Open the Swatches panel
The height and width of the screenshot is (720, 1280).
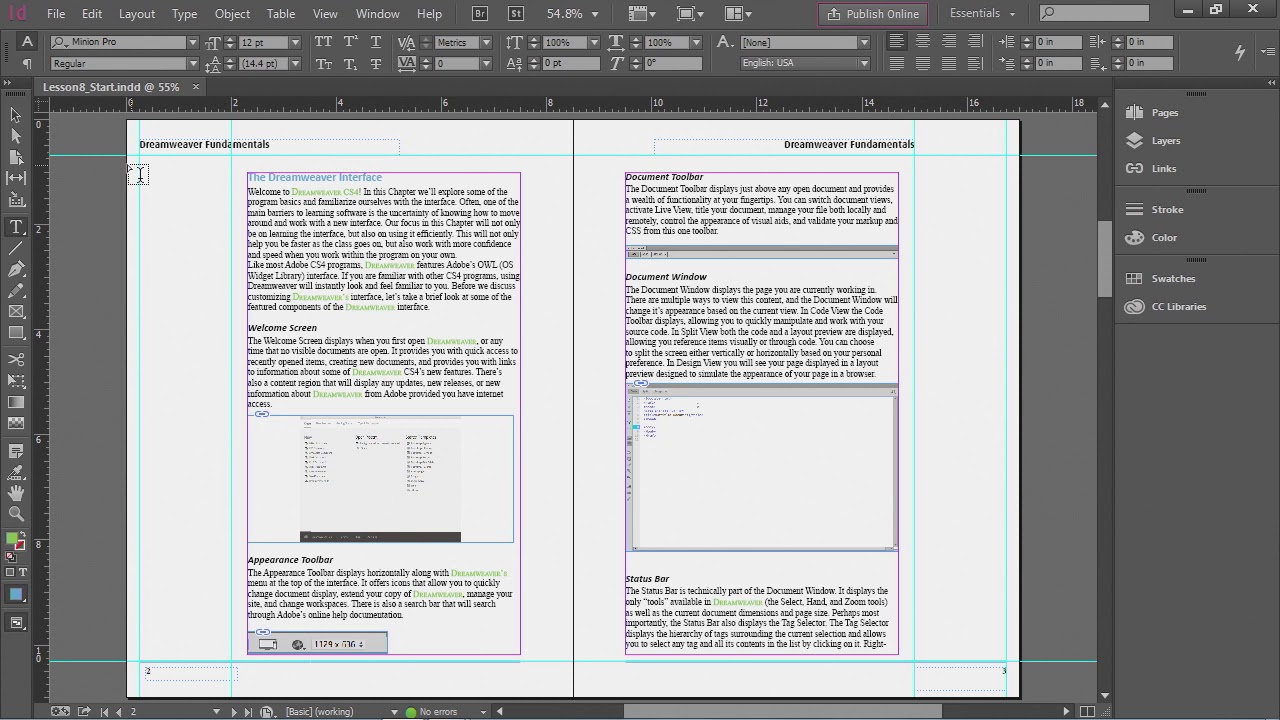[x=1173, y=279]
